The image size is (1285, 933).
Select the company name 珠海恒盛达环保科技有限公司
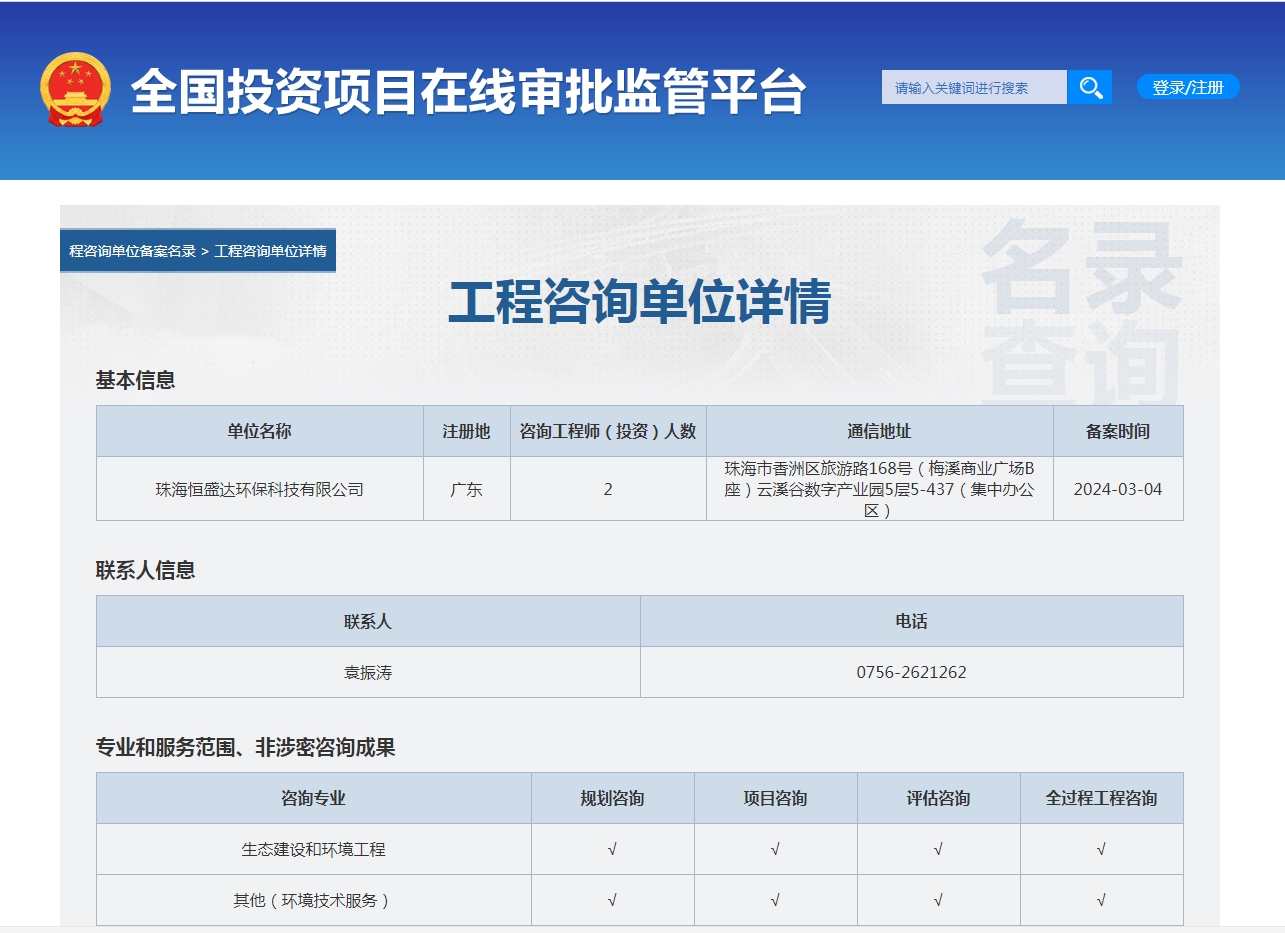coord(259,489)
